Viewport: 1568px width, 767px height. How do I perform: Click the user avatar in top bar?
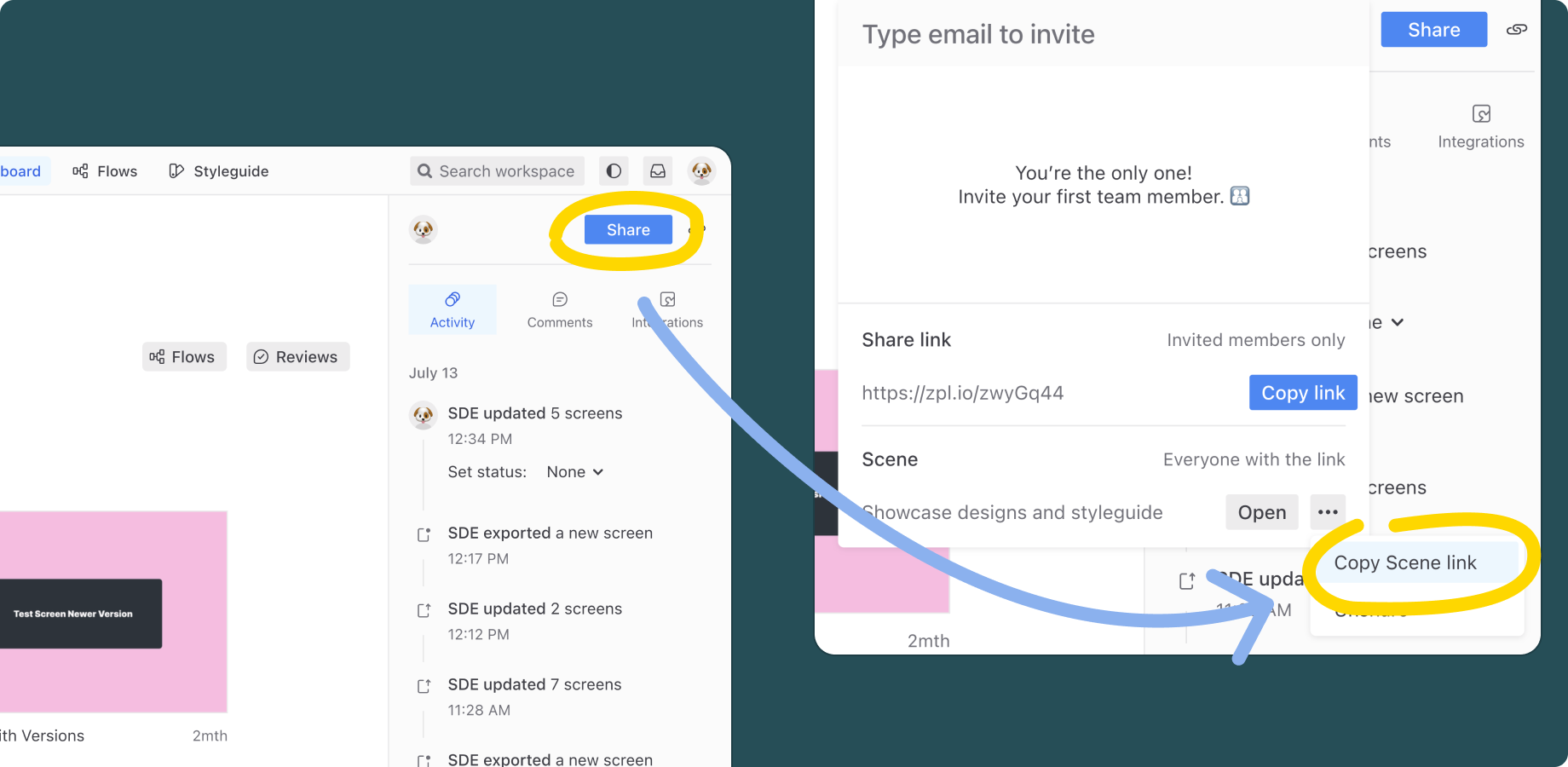point(702,171)
